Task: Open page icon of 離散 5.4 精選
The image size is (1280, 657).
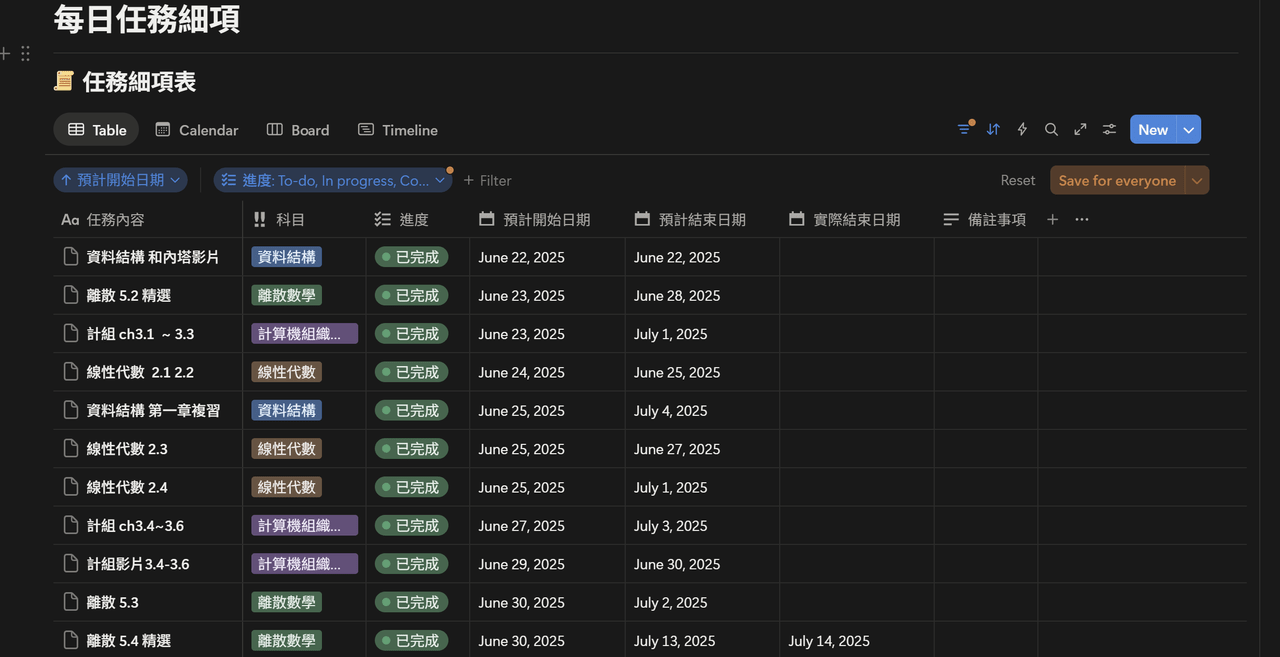Action: pyautogui.click(x=71, y=640)
